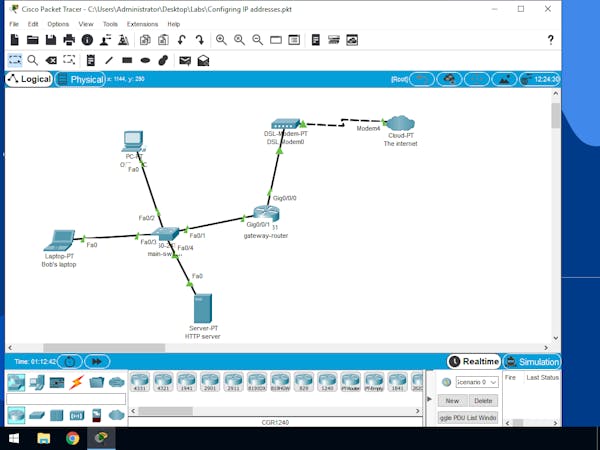
Task: Switch to Logical workspace view
Action: pyautogui.click(x=29, y=79)
